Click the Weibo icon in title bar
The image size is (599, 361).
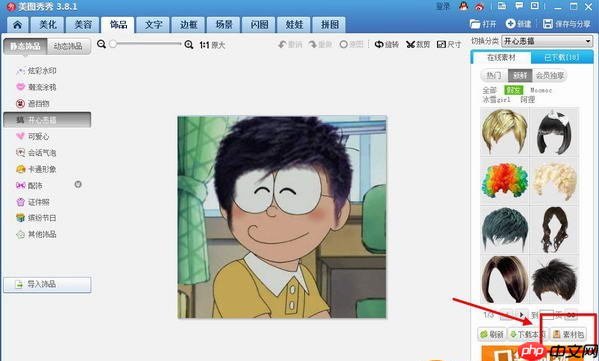click(479, 6)
